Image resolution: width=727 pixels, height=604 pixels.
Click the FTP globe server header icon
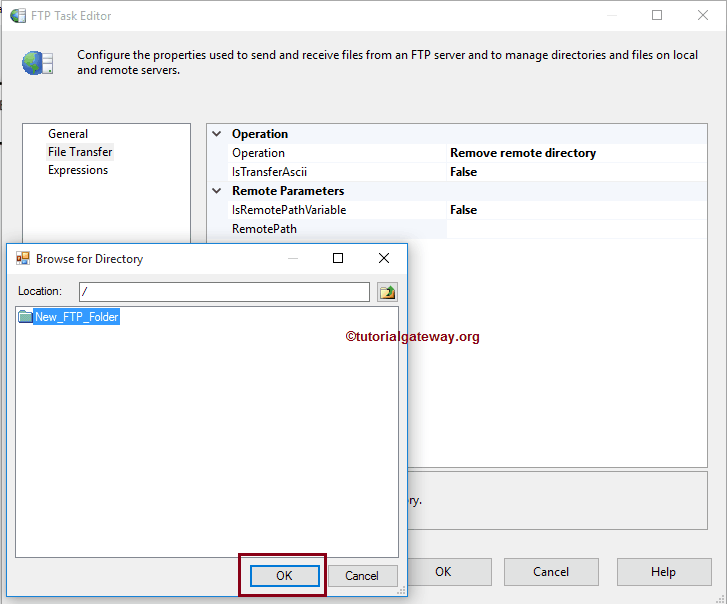click(38, 63)
